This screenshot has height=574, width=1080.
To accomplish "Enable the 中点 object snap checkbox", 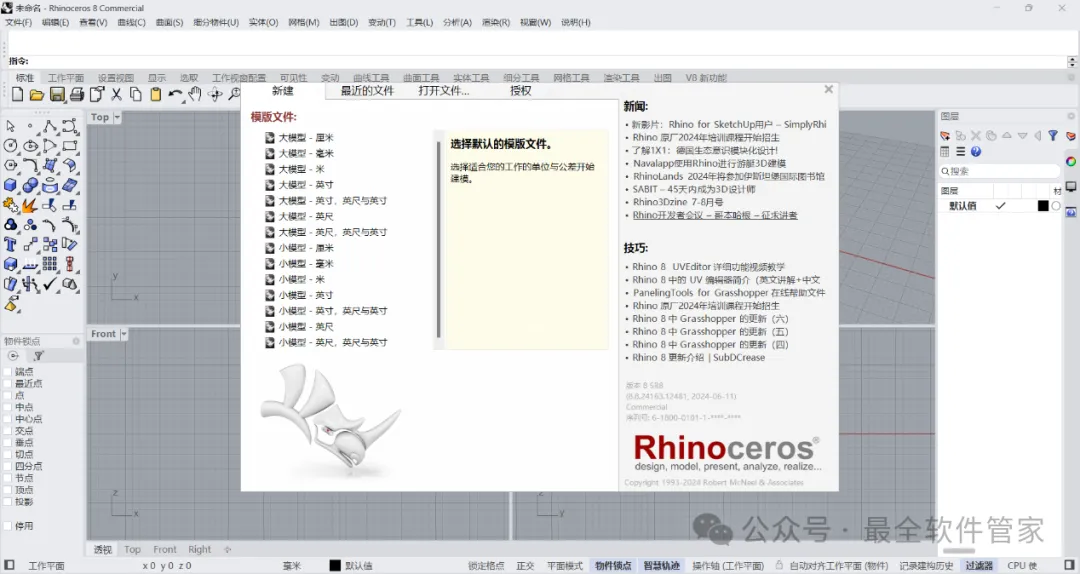I will [8, 407].
